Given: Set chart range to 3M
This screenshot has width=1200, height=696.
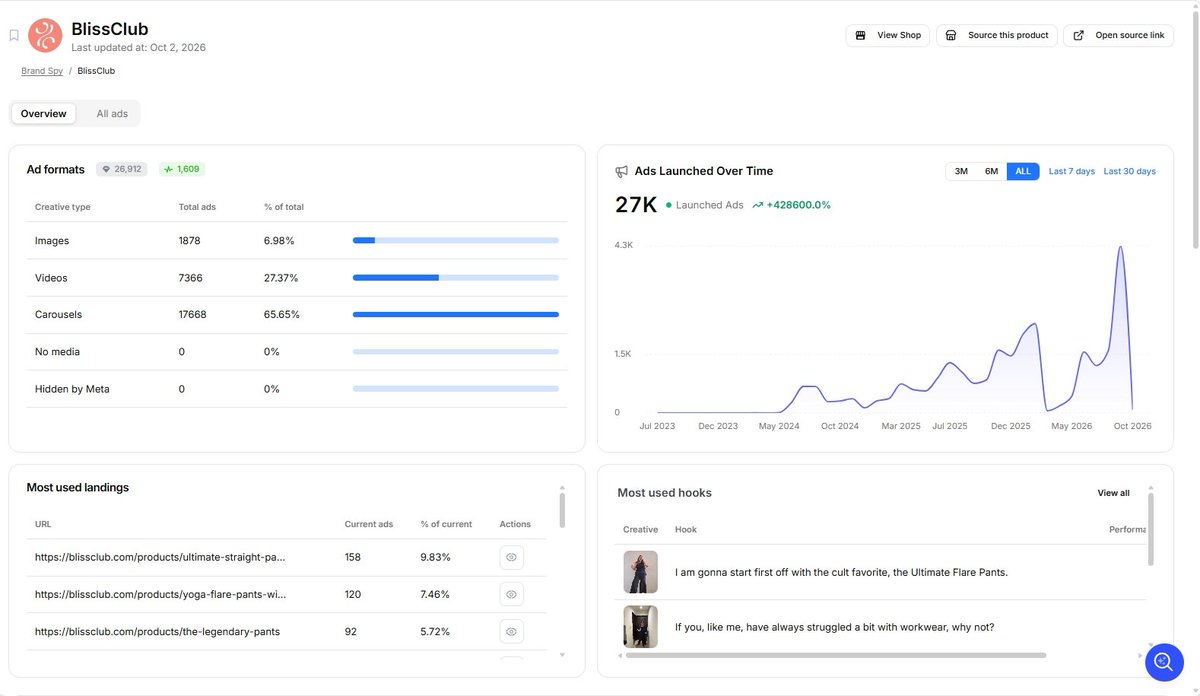Looking at the screenshot, I should (x=961, y=171).
